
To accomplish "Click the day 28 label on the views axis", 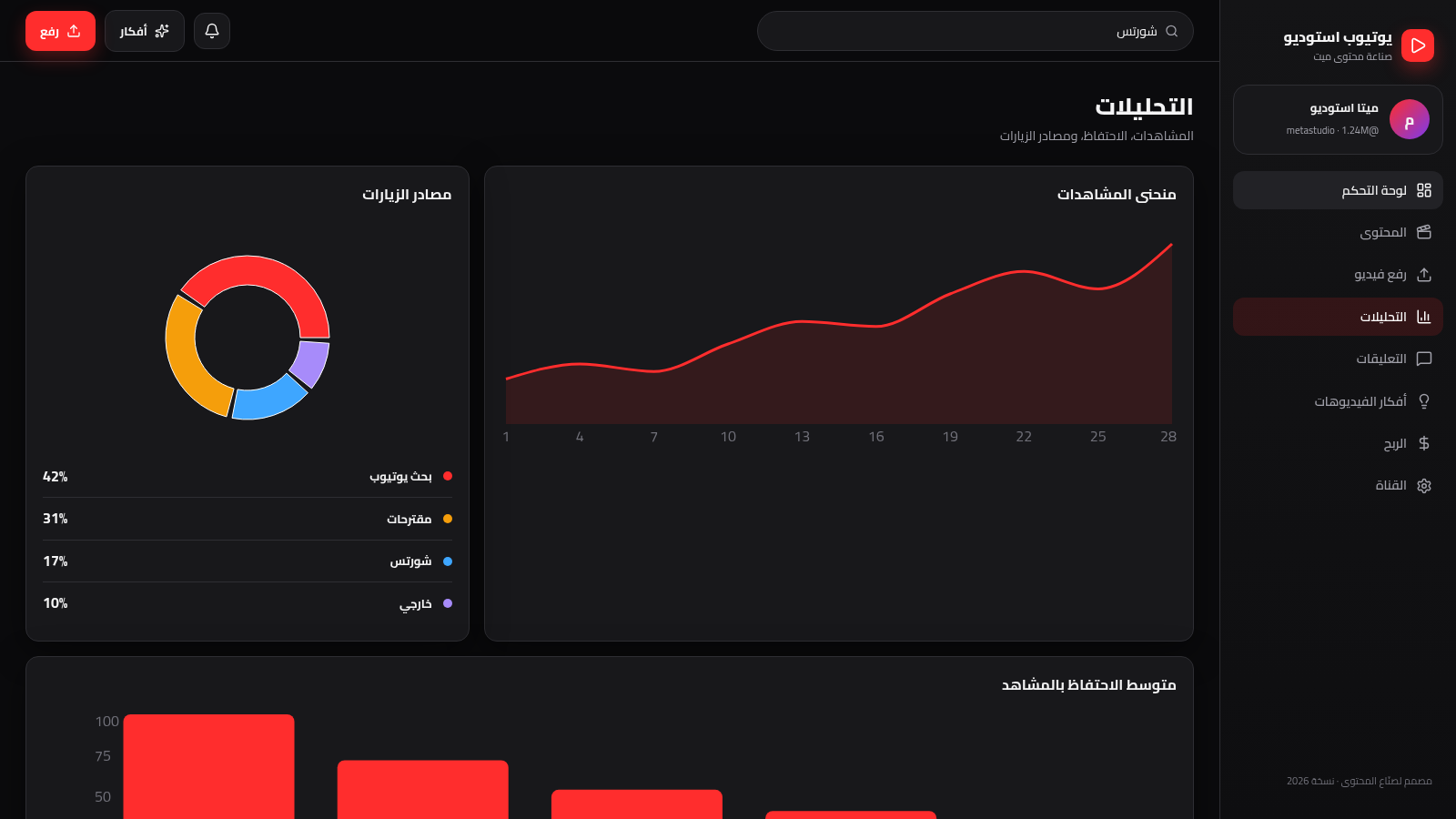I will point(1168,437).
